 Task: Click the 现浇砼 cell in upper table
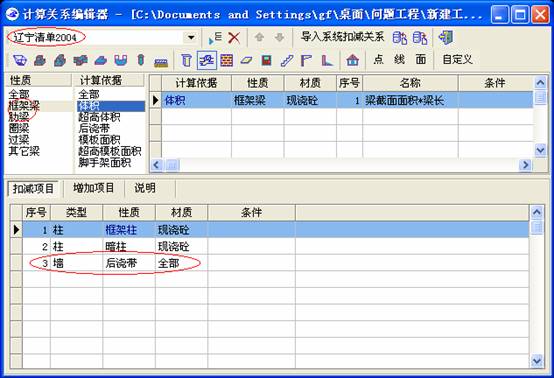pos(310,101)
